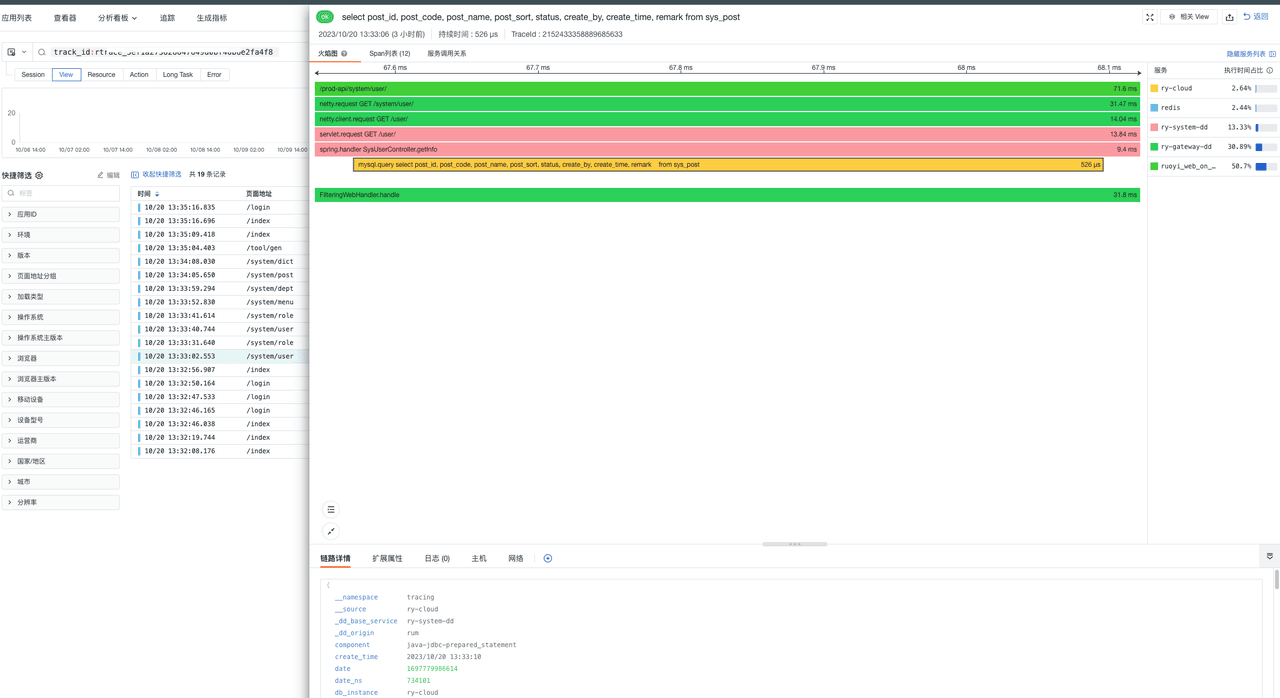Click the 编辑 edit pencil button
Screen dimensions: 1280x698
click(x=108, y=176)
